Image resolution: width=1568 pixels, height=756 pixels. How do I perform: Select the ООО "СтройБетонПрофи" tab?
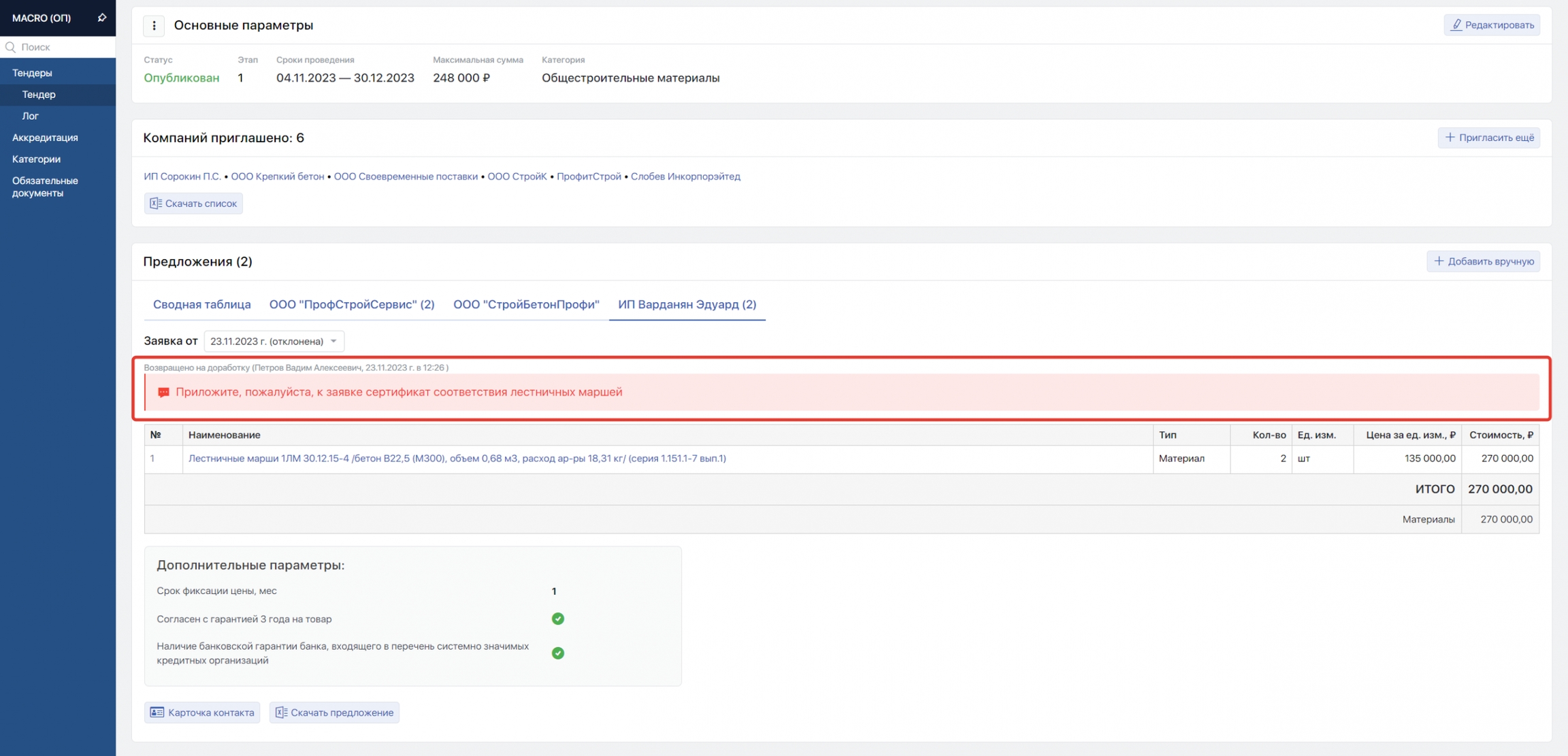pos(526,304)
